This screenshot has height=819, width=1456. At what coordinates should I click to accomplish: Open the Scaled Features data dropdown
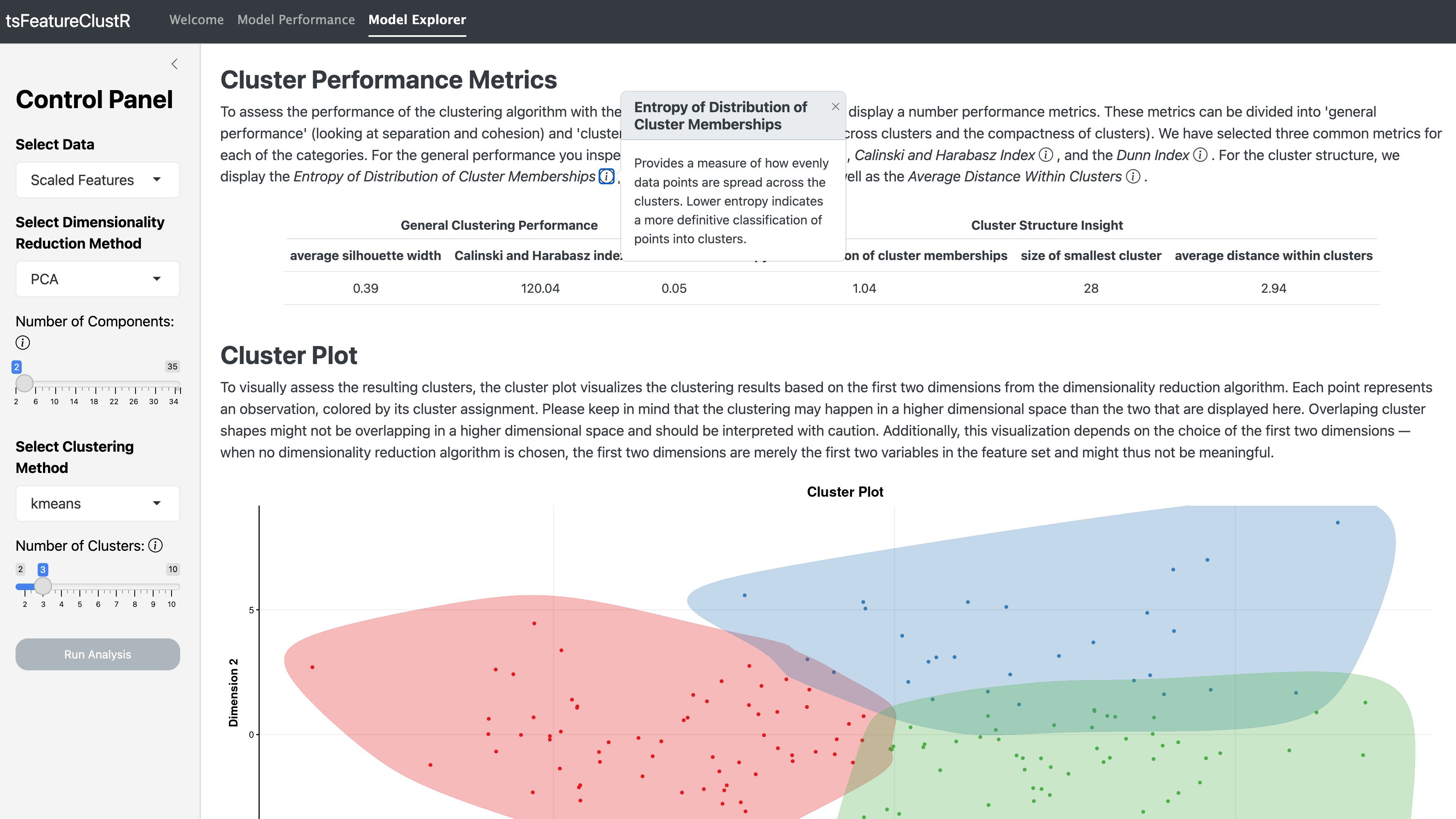(98, 180)
